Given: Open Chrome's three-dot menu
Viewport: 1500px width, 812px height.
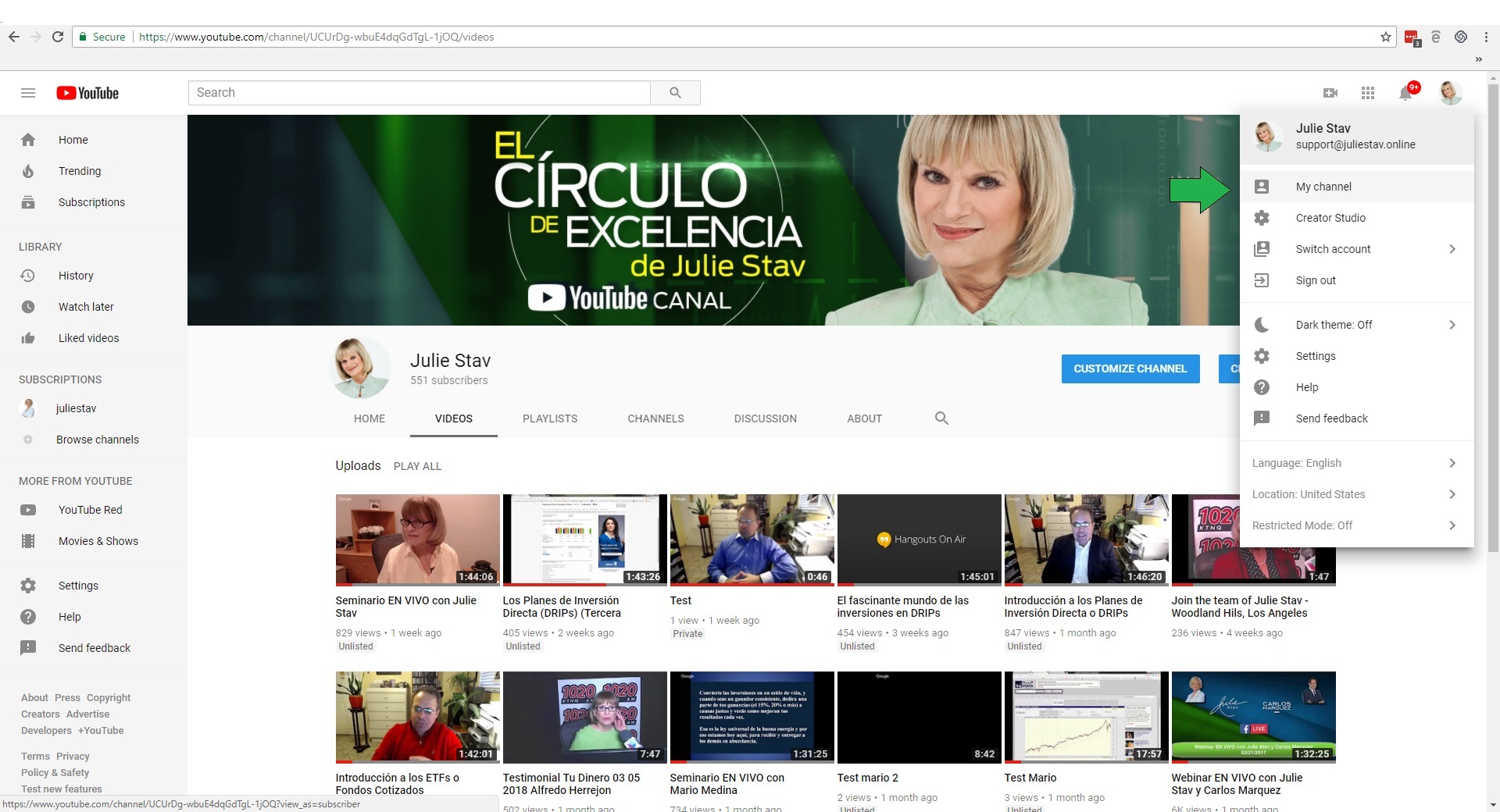Looking at the screenshot, I should click(x=1486, y=37).
